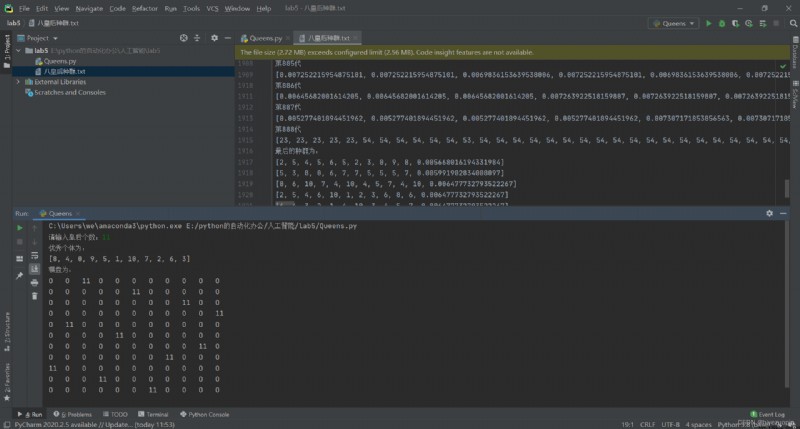
Task: Stop process in the Run panel
Action: point(19,242)
